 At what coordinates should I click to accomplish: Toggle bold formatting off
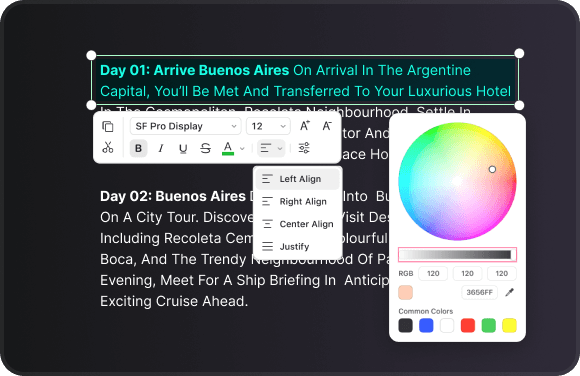(138, 148)
